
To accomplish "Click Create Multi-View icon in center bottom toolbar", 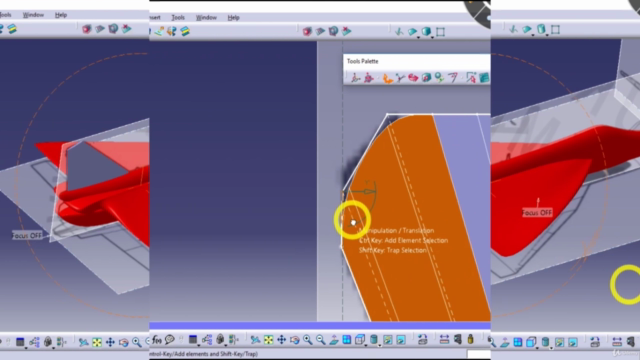I will coord(347,340).
